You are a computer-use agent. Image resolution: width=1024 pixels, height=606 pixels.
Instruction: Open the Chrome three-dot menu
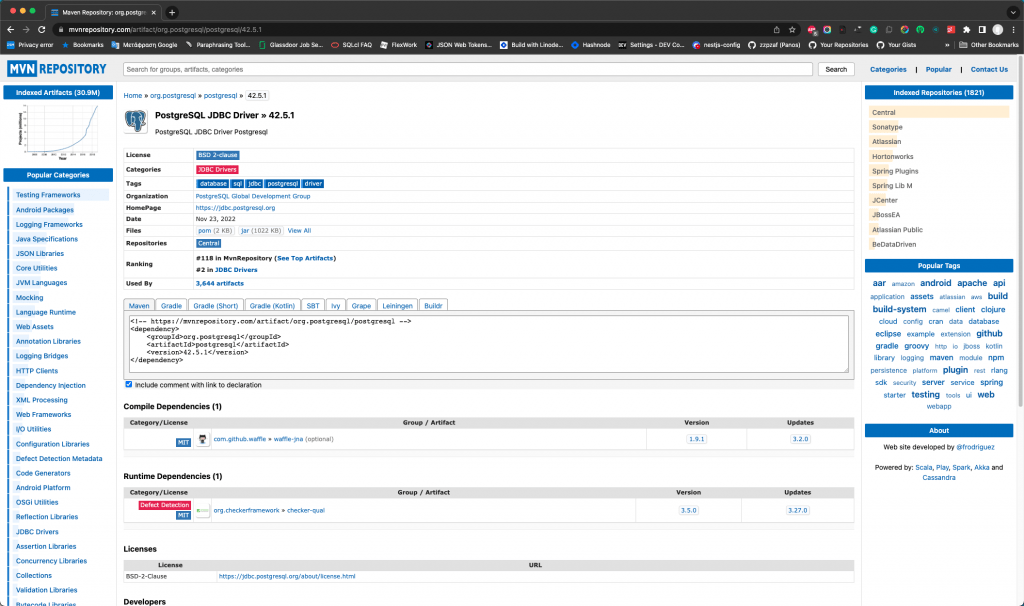tap(1014, 29)
